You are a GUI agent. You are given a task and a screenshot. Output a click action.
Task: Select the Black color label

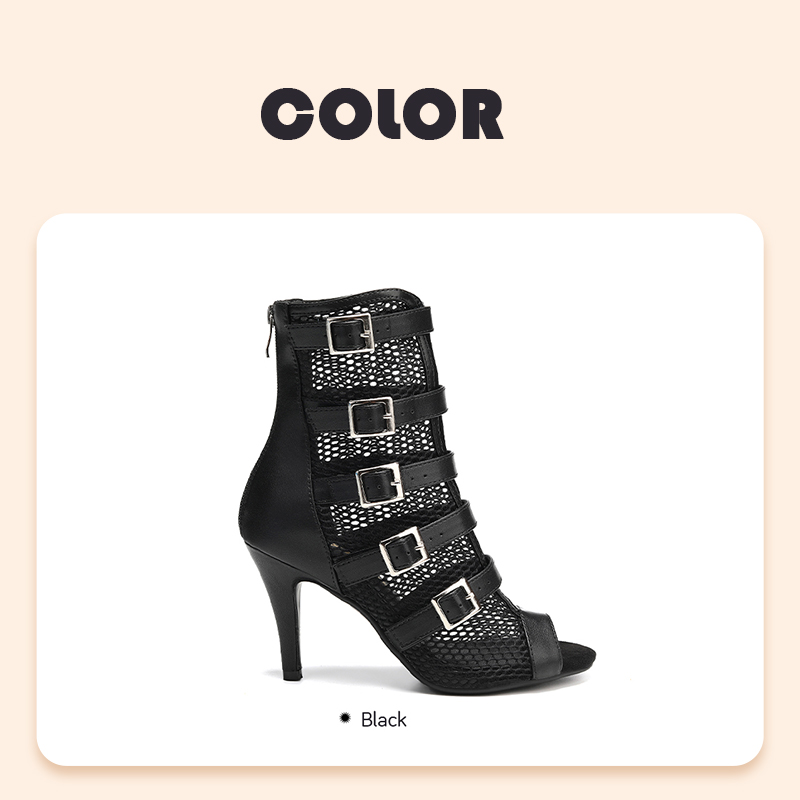coord(384,719)
